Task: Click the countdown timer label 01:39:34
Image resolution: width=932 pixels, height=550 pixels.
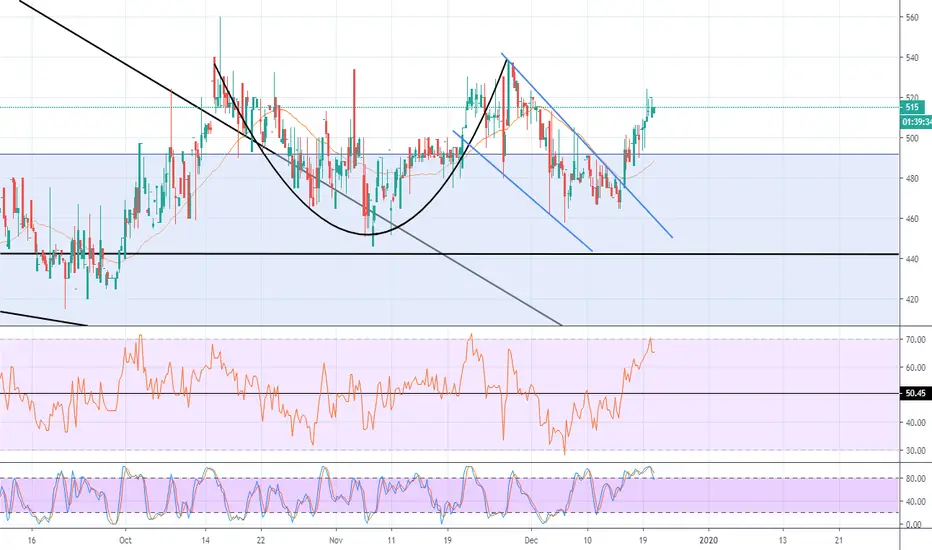Action: point(917,122)
